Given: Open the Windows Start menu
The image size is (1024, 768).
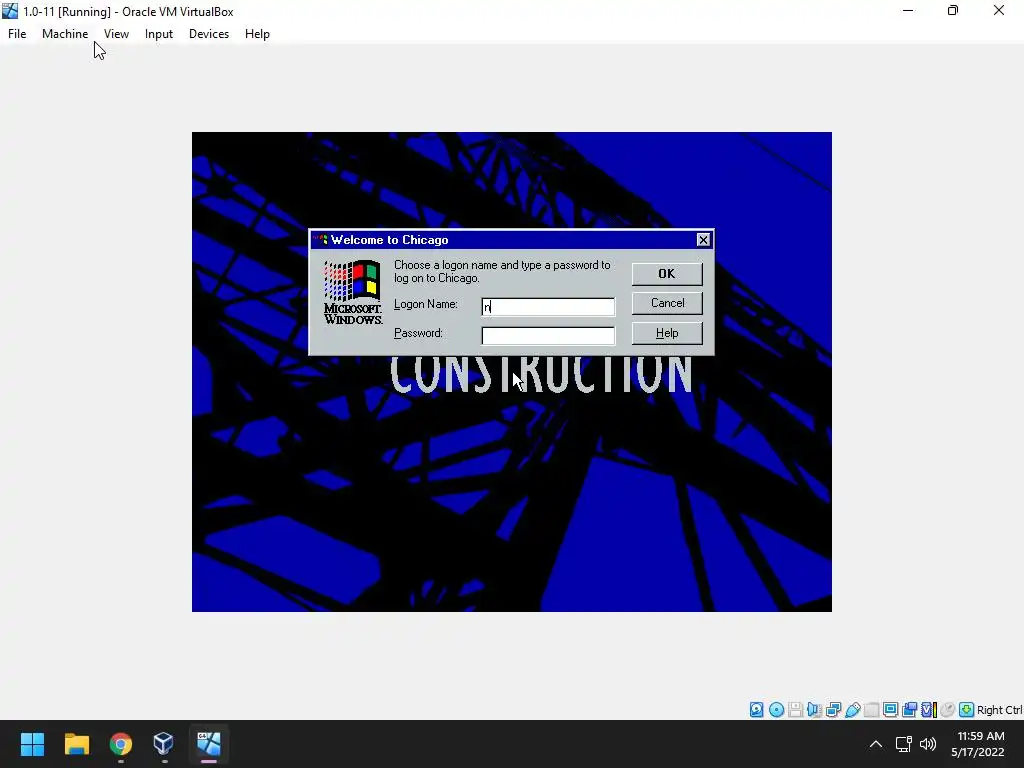Looking at the screenshot, I should click(32, 744).
